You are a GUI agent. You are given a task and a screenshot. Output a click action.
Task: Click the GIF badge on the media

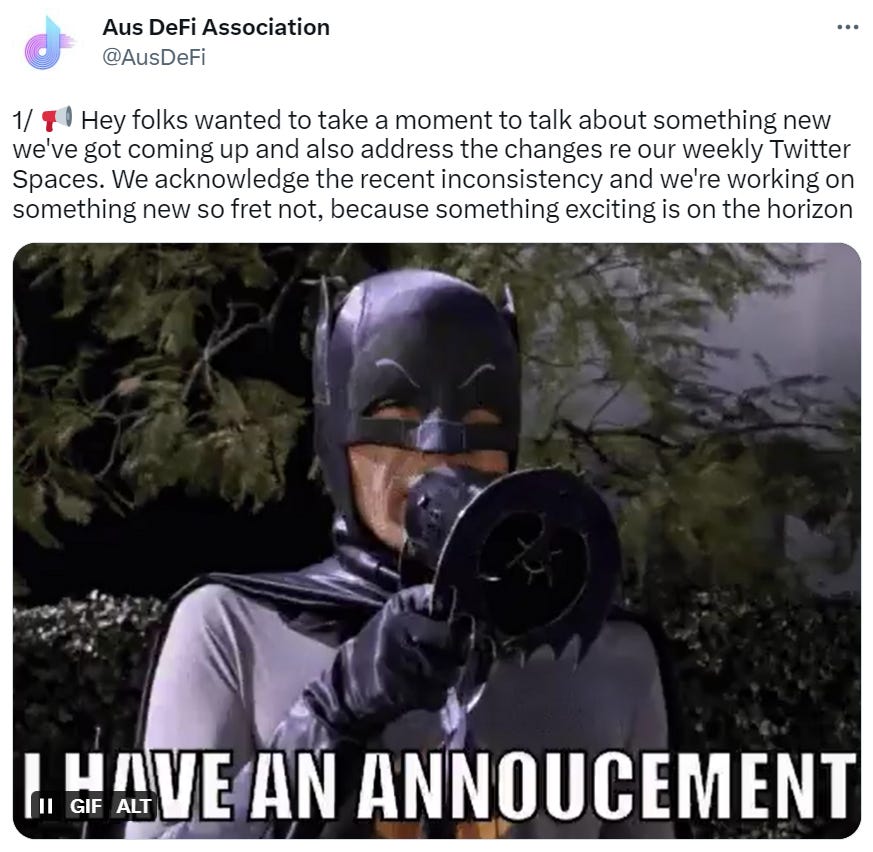(86, 806)
